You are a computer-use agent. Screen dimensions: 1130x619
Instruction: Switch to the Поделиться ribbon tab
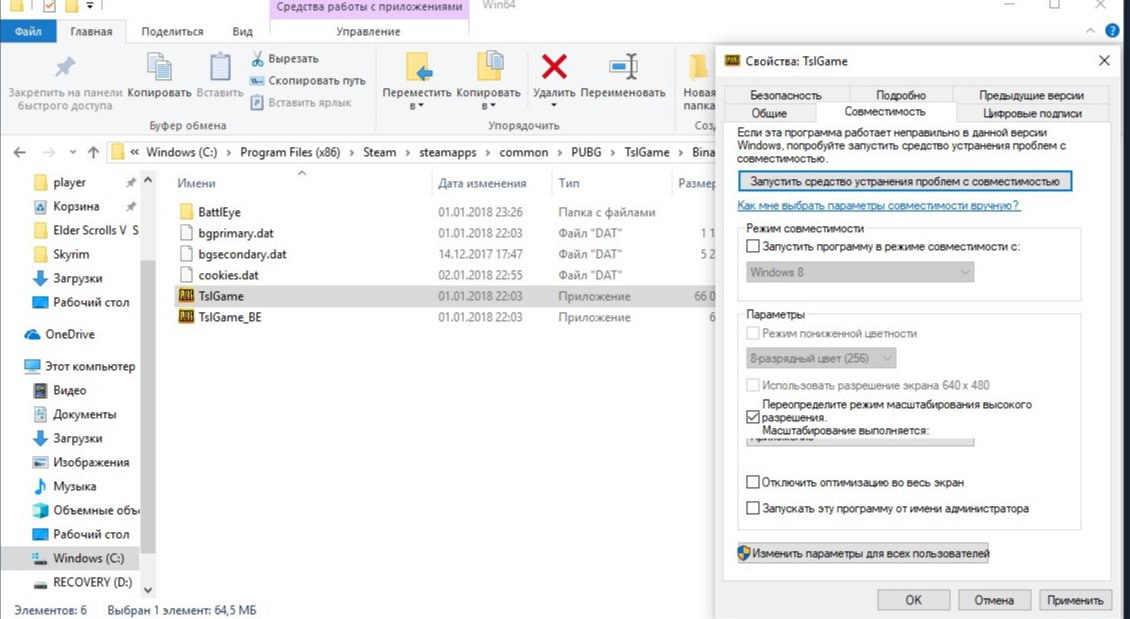point(172,31)
